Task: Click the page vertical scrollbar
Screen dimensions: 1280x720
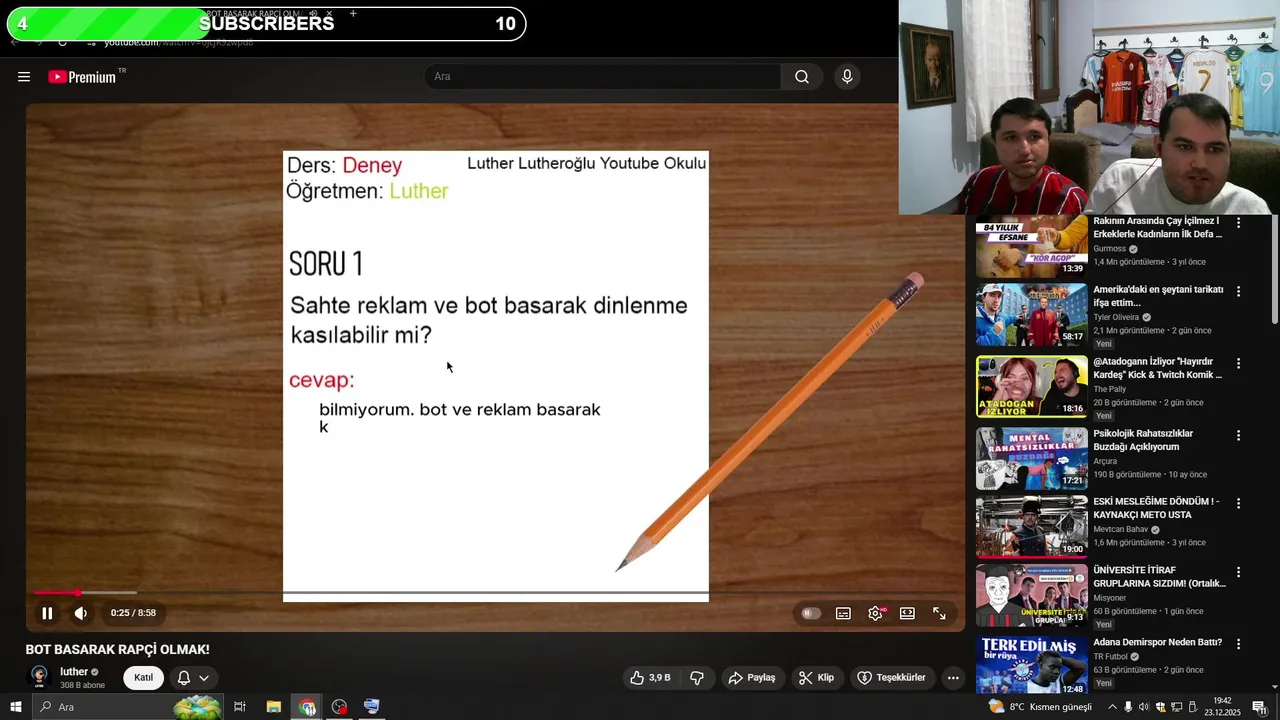Action: point(1275,270)
